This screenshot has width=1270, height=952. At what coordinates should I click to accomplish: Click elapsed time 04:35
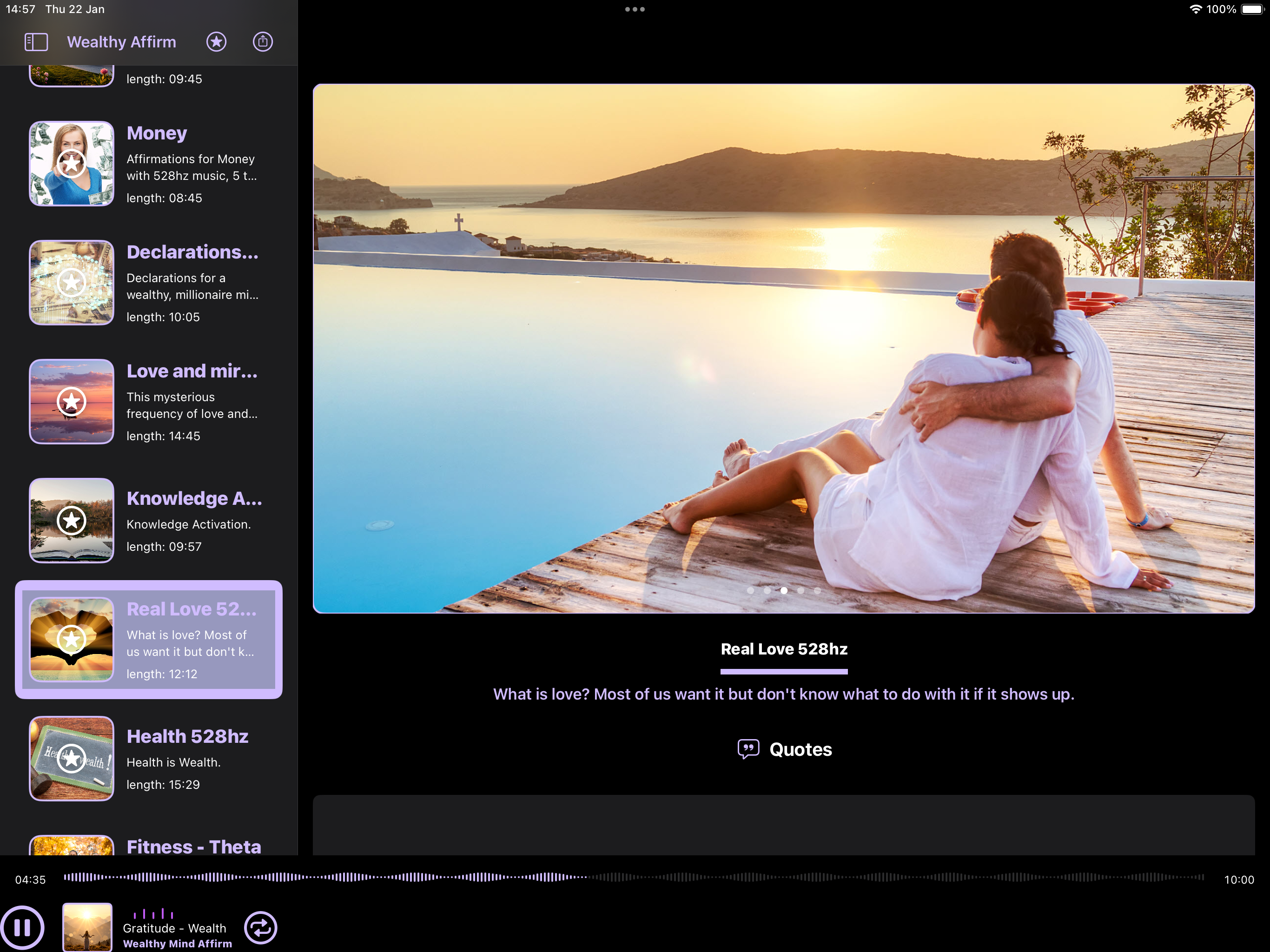[x=30, y=879]
